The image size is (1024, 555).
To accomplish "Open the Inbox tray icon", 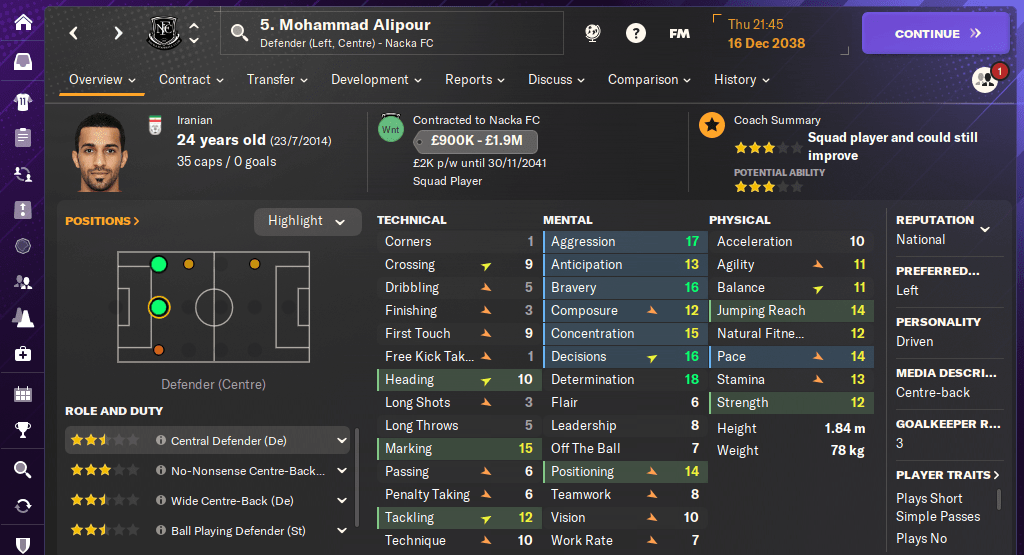I will coord(22,62).
